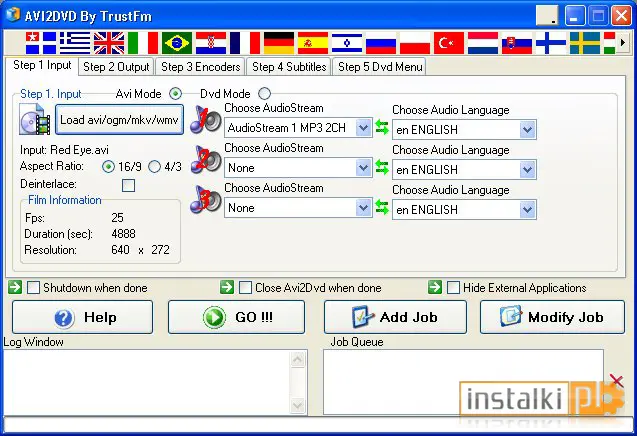637x436 pixels.
Task: Switch to Step 5 Dvd Menu tab
Action: tap(380, 67)
